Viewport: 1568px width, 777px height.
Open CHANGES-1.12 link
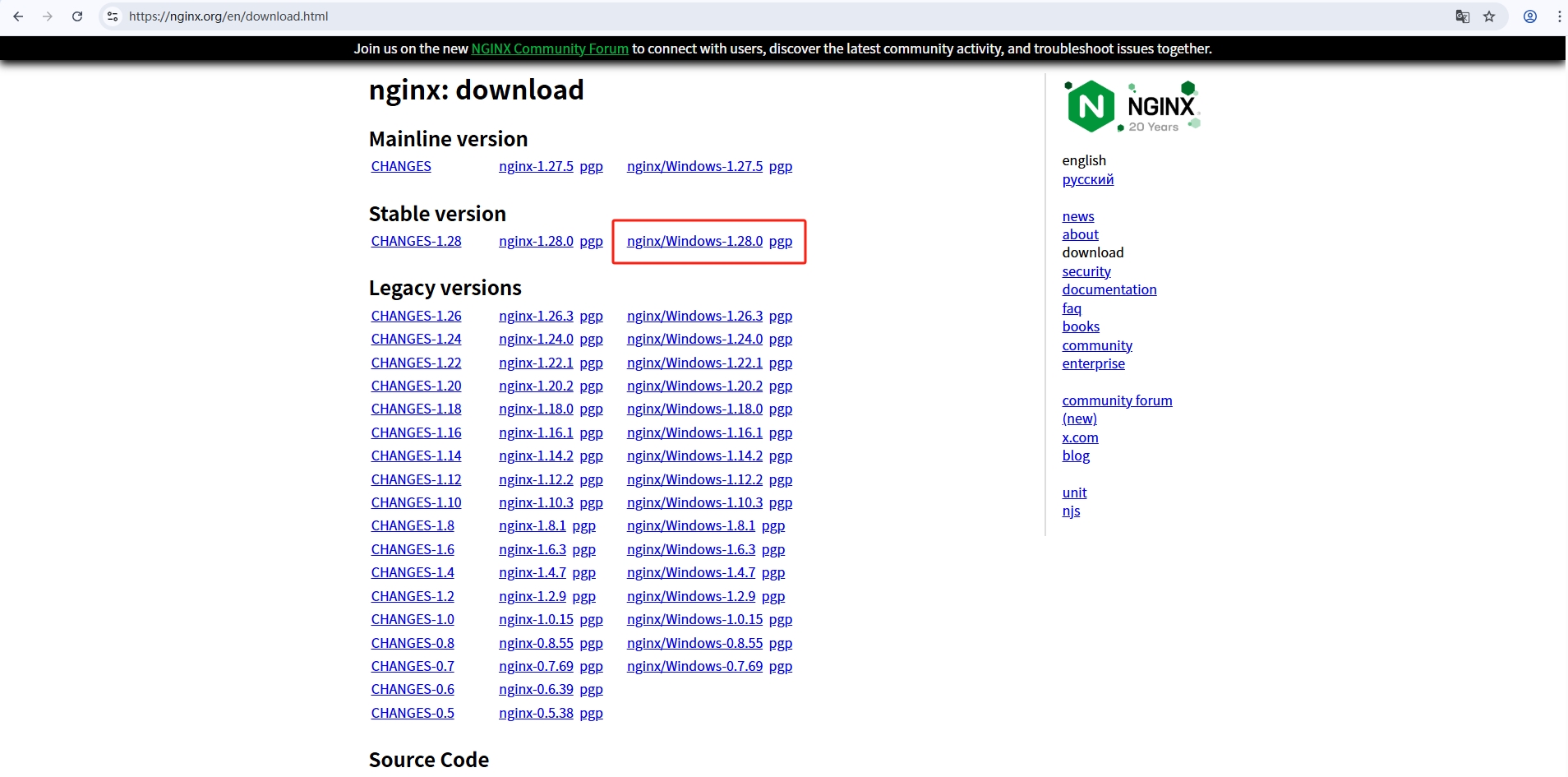click(416, 479)
